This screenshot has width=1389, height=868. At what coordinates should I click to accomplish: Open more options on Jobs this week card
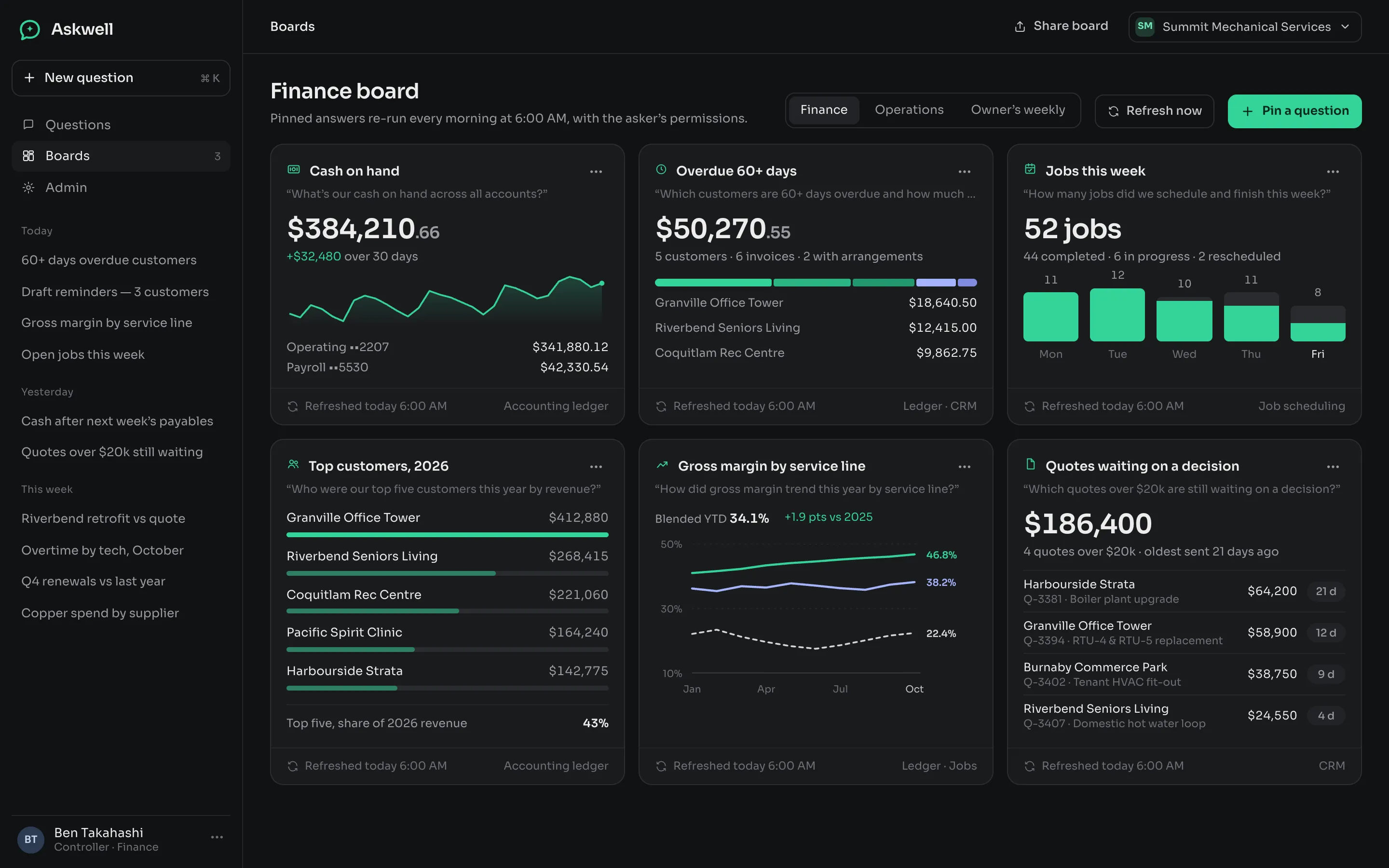point(1333,172)
